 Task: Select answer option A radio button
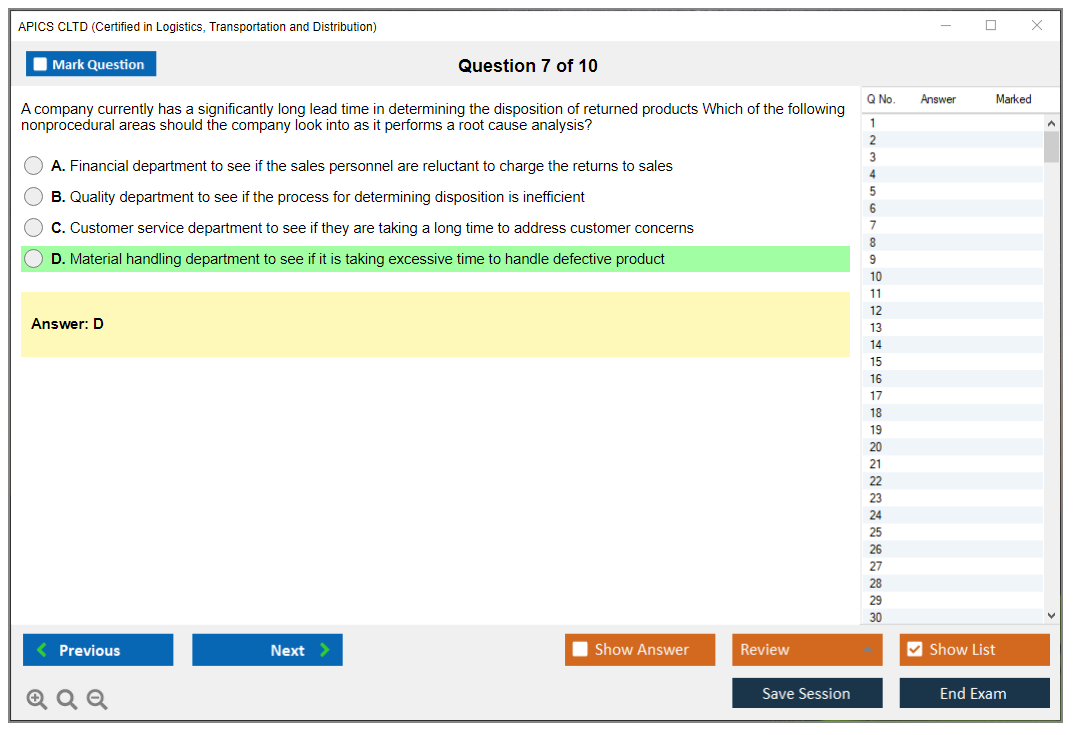pyautogui.click(x=34, y=166)
